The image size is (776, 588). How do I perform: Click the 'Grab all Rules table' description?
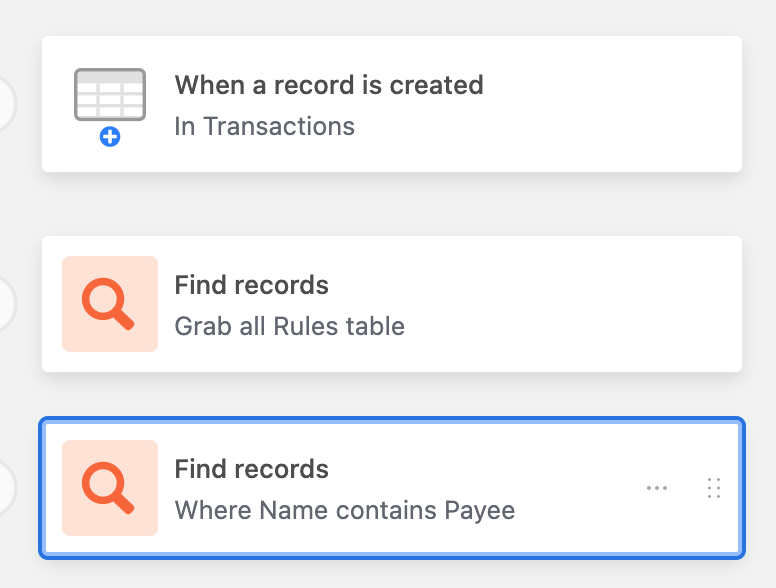pos(290,326)
